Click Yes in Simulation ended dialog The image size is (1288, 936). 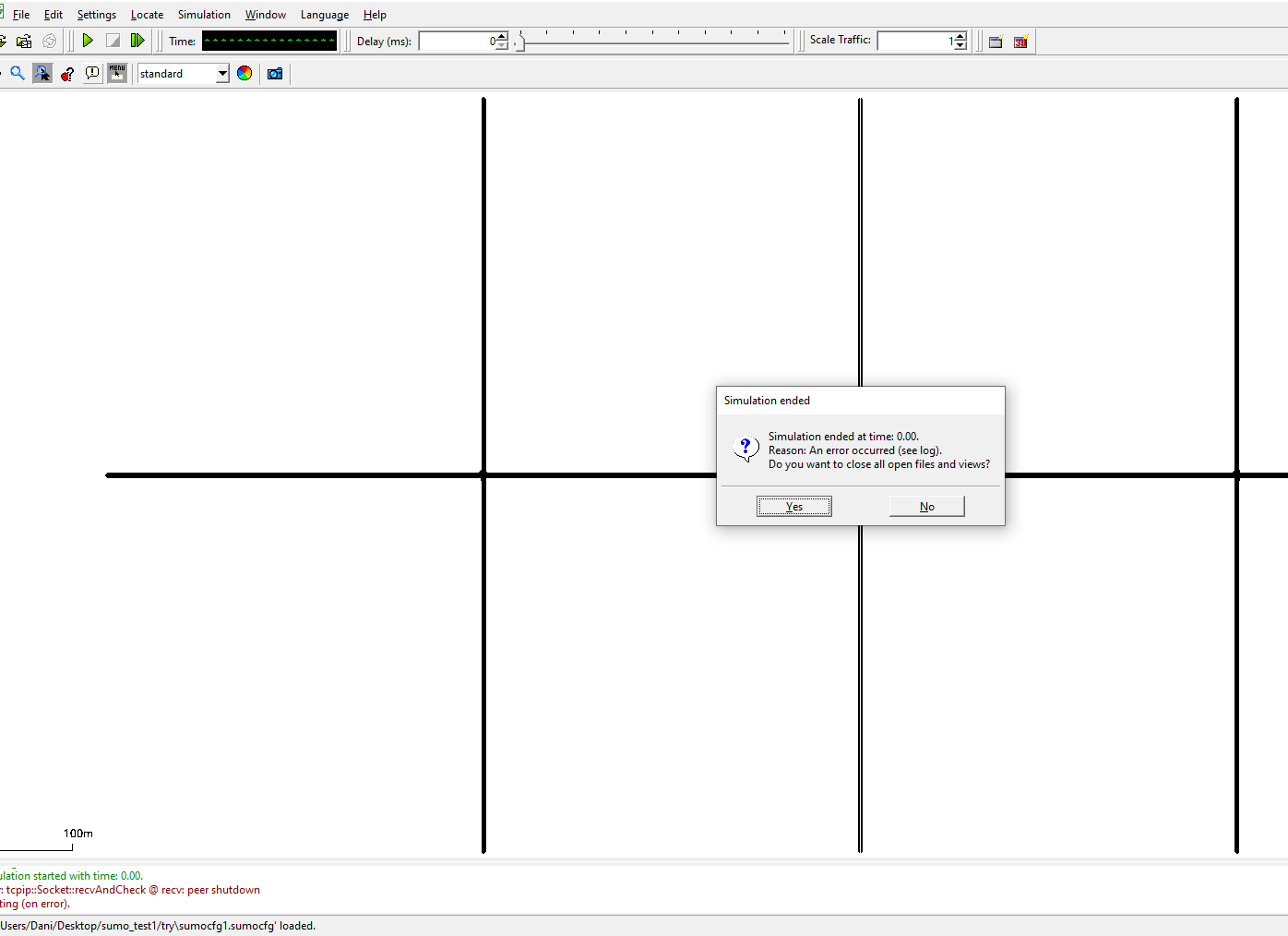point(794,506)
